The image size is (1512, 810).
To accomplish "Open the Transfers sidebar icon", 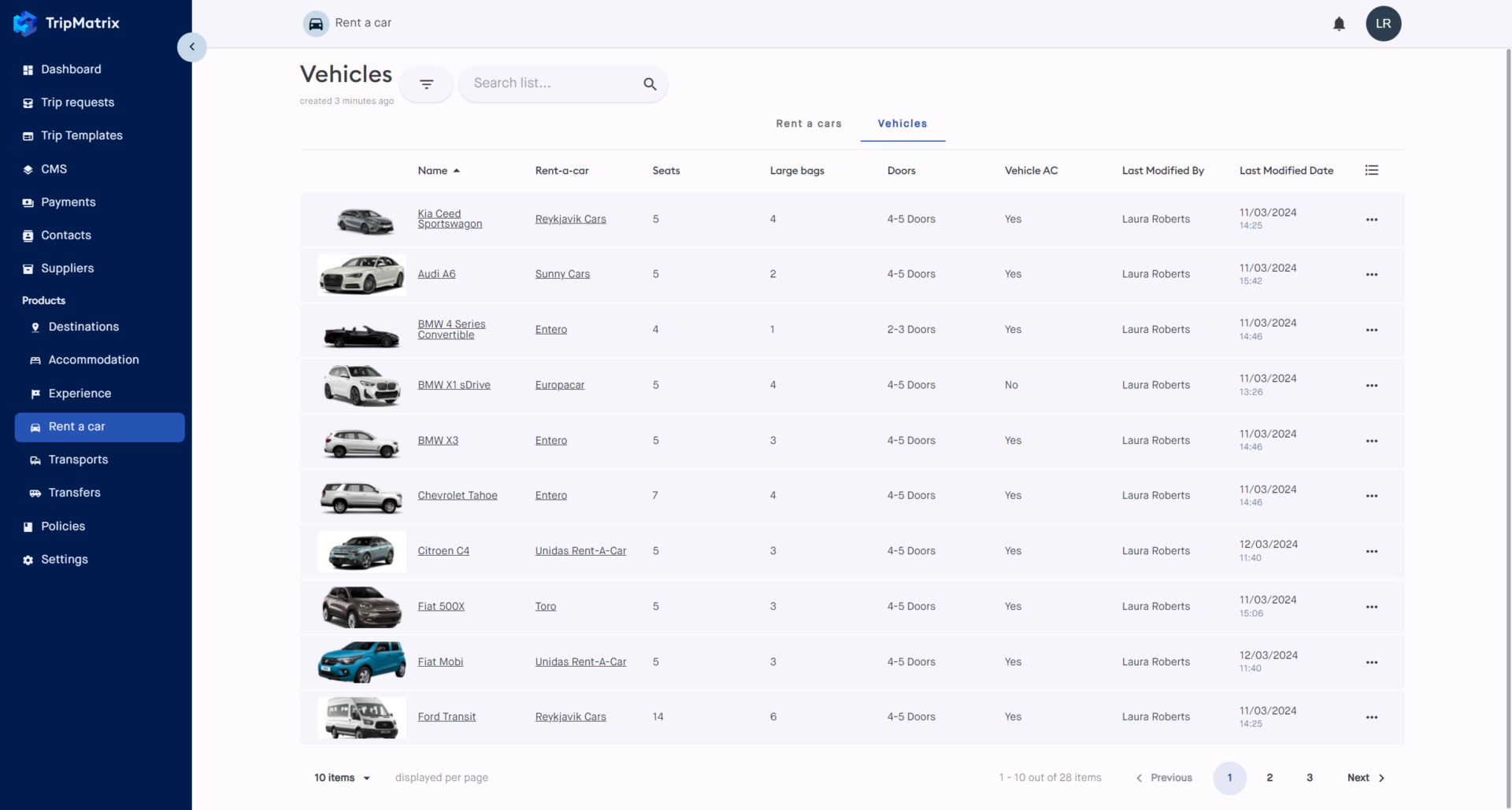I will pyautogui.click(x=35, y=492).
